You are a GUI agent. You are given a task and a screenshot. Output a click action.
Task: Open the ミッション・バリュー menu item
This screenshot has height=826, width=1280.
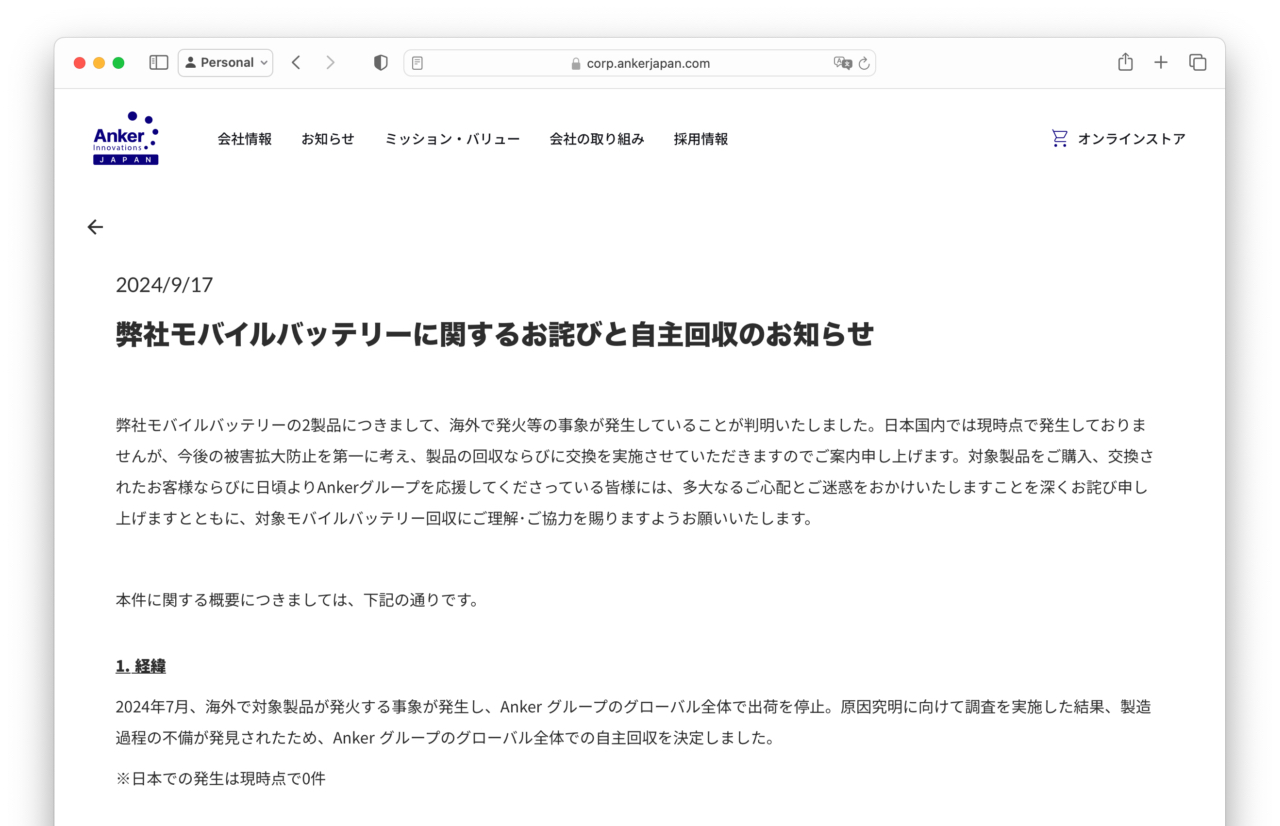pos(452,139)
